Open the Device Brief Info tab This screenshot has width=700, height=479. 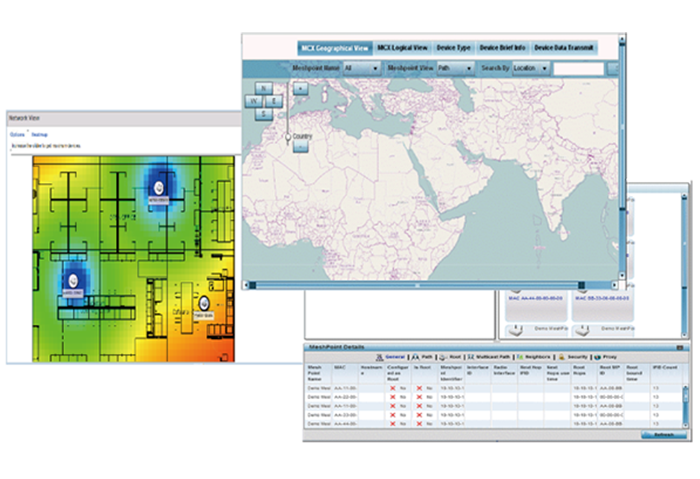point(502,48)
